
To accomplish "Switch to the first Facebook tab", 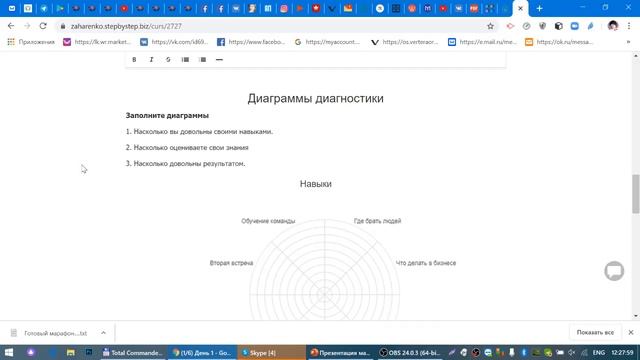I will pos(204,8).
